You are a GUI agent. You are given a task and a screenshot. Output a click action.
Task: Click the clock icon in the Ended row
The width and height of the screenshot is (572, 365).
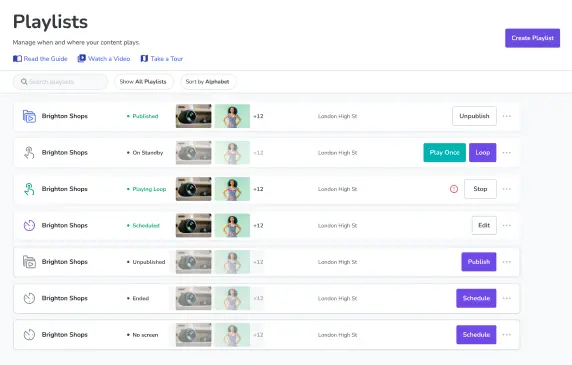(x=29, y=298)
